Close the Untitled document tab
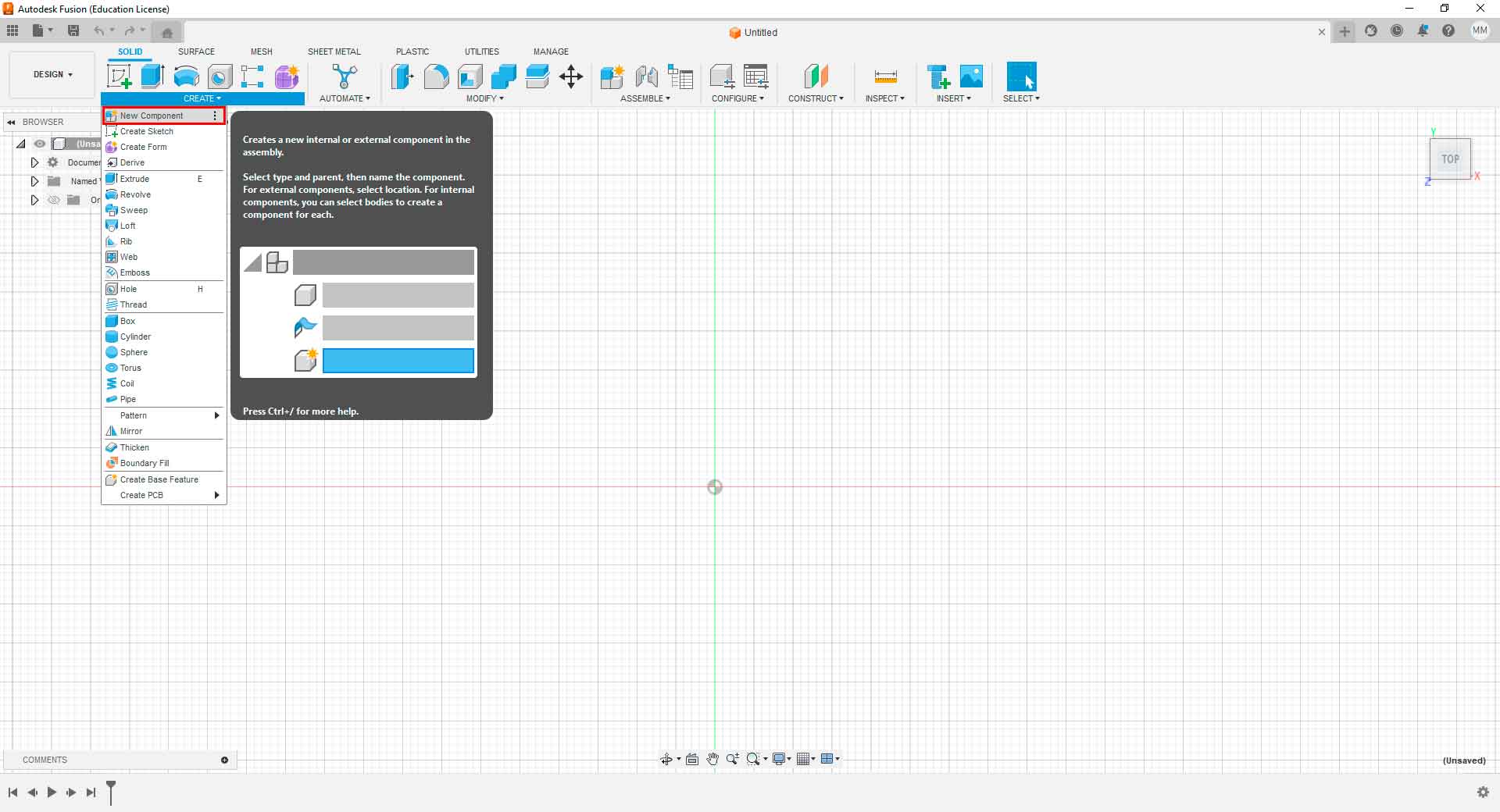 pos(1321,32)
